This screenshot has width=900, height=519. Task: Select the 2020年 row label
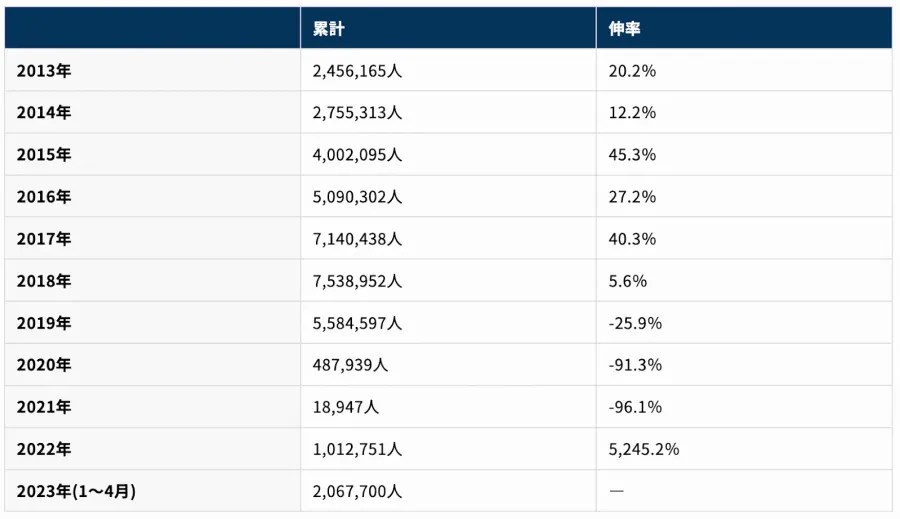[x=44, y=365]
